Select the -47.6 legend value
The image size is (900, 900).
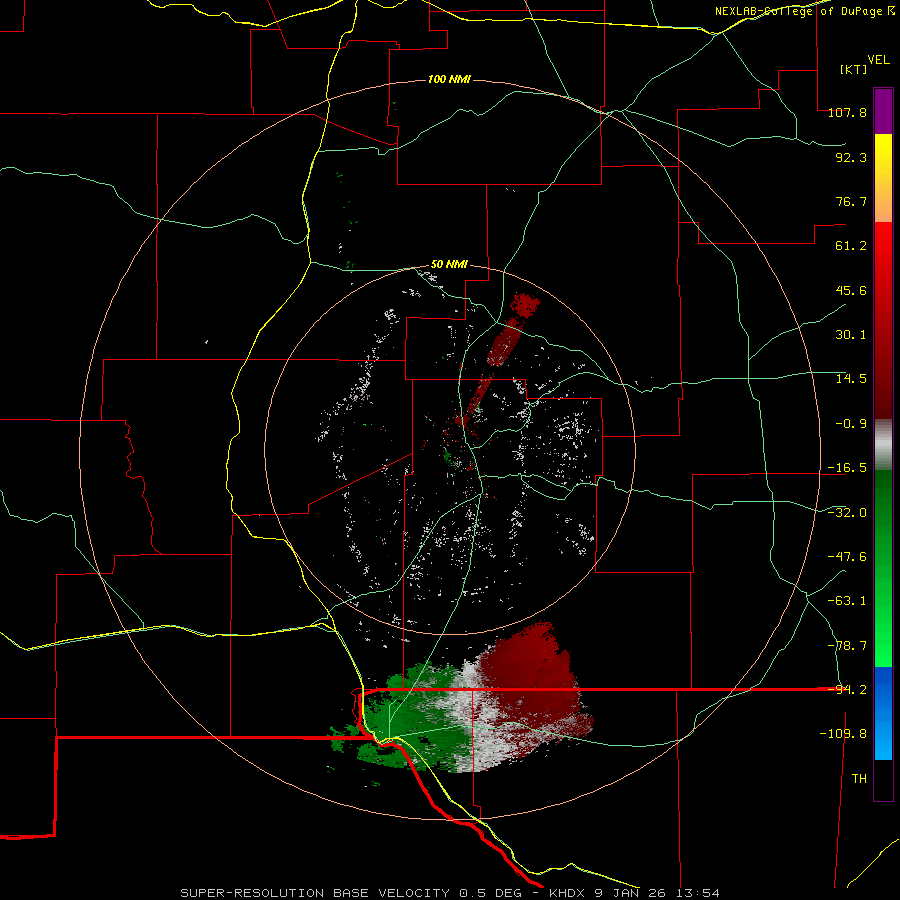click(847, 557)
